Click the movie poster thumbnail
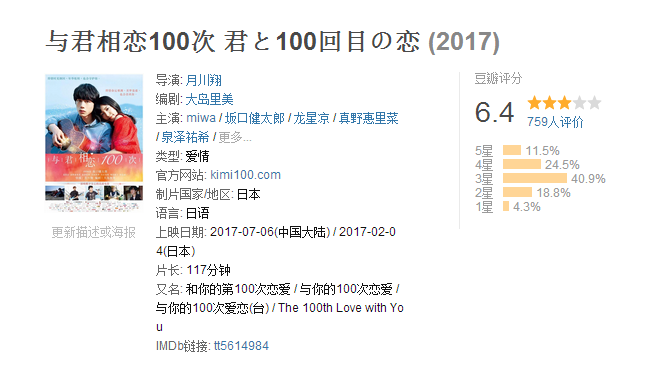The width and height of the screenshot is (654, 367). (94, 143)
